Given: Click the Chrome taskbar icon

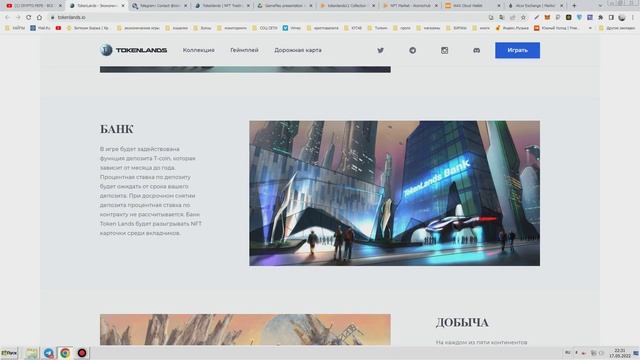Looking at the screenshot, I should [65, 353].
